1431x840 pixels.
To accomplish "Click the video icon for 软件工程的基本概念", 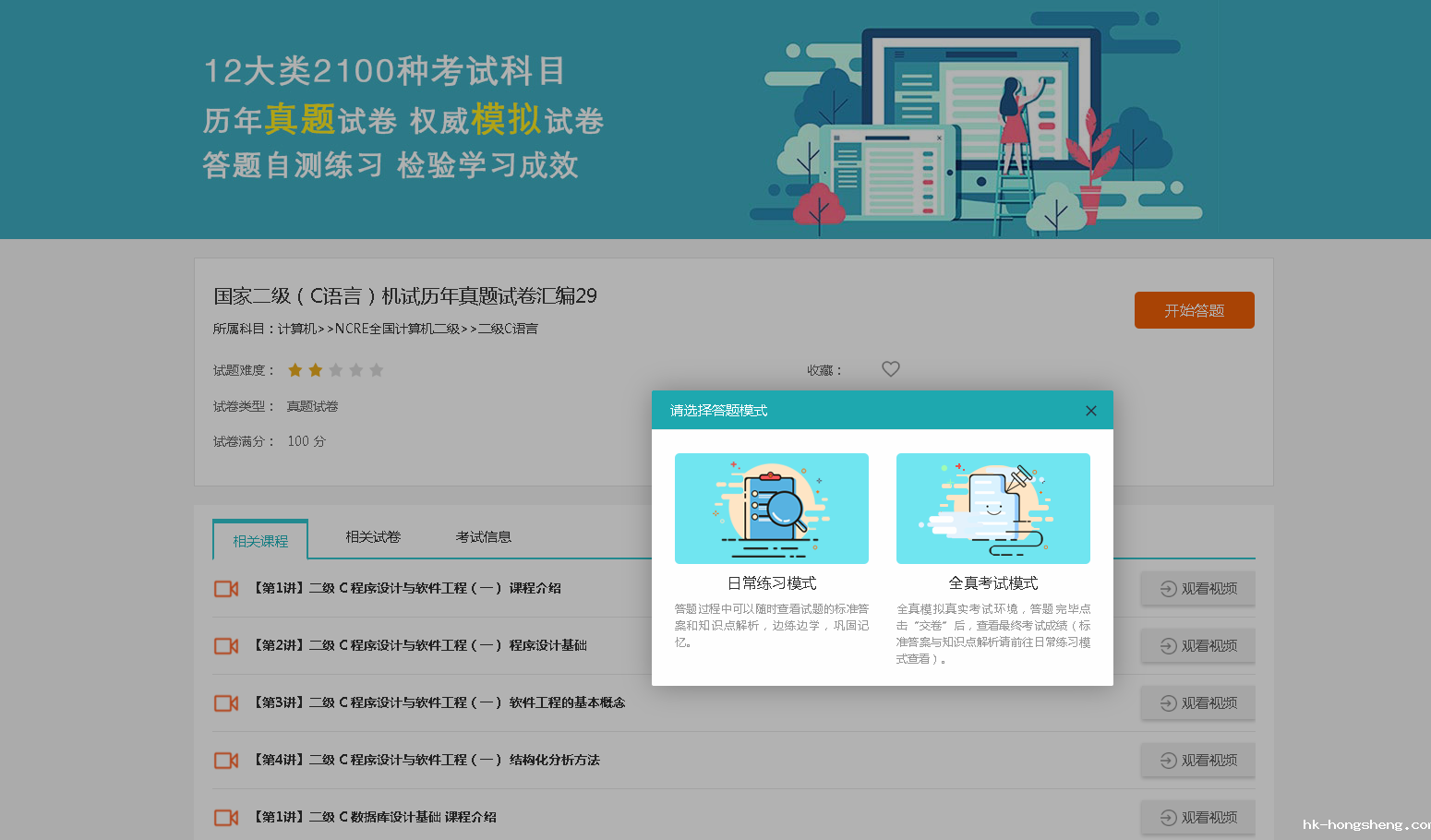I will 226,703.
